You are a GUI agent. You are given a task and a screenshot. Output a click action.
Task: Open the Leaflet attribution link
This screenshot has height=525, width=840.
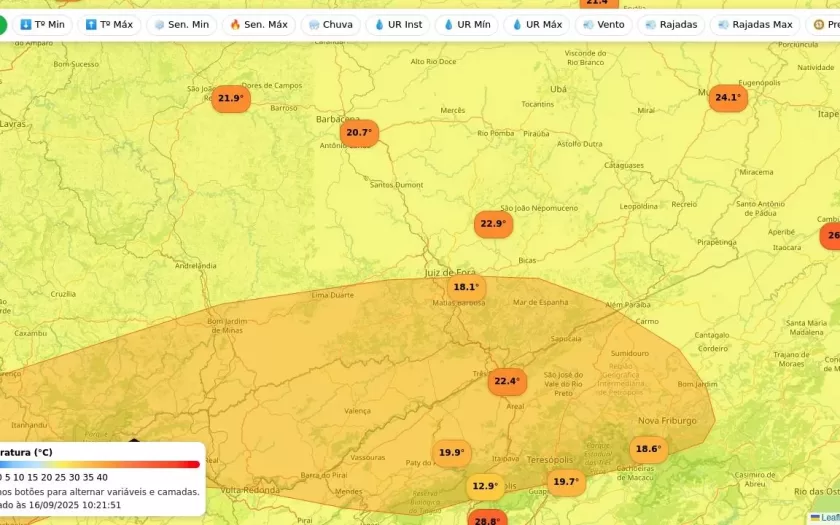(x=828, y=517)
